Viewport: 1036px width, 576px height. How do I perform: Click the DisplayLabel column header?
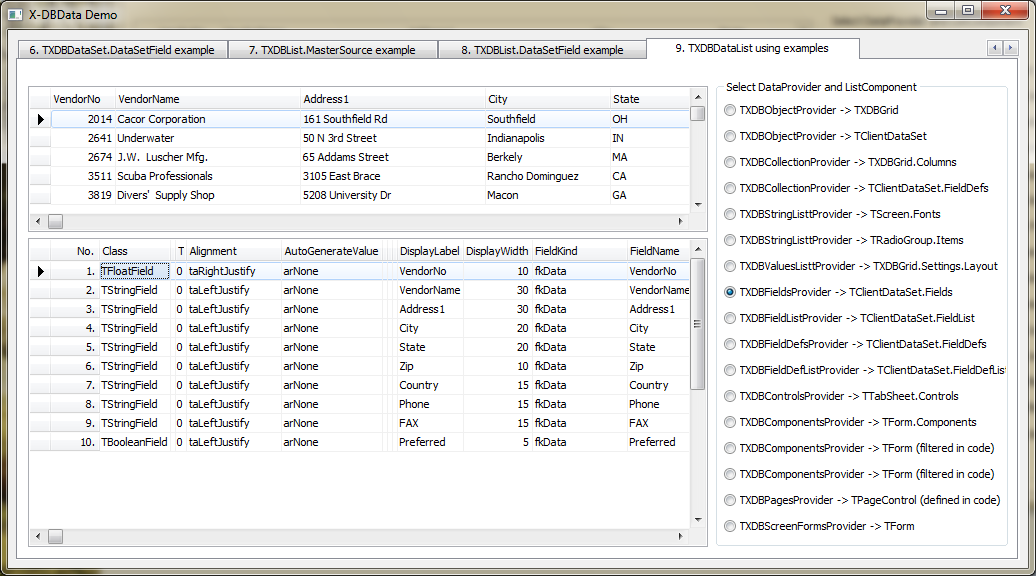428,251
